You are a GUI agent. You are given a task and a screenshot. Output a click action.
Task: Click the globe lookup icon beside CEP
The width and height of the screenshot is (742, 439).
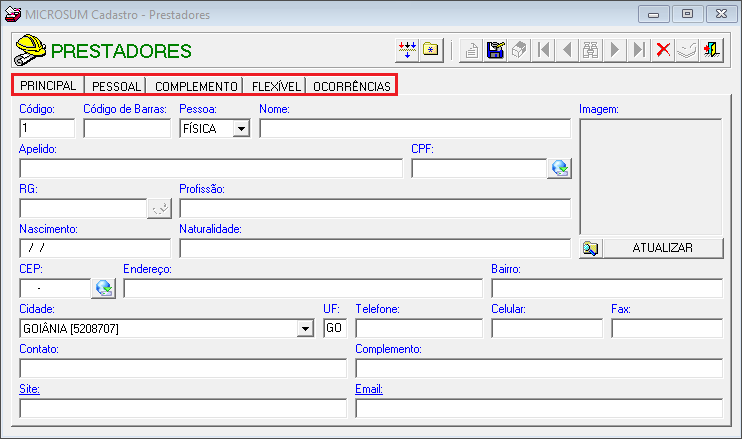tap(104, 288)
